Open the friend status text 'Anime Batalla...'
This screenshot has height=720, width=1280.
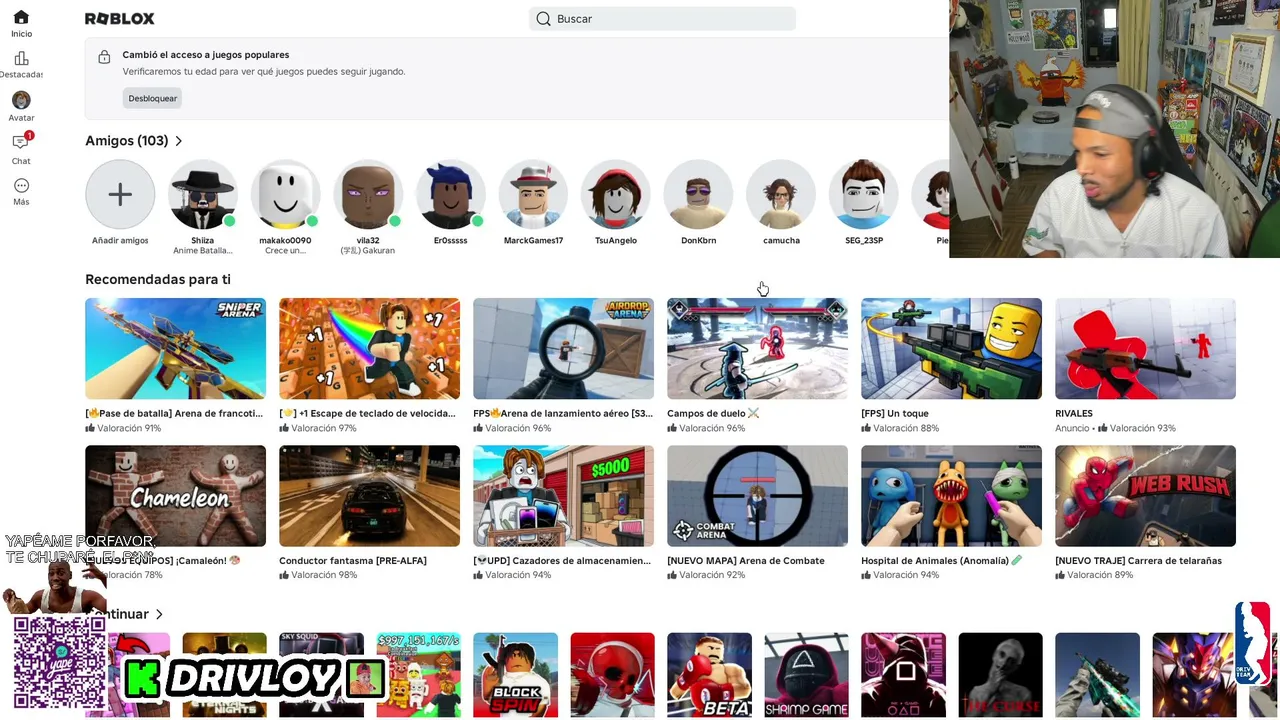point(203,251)
